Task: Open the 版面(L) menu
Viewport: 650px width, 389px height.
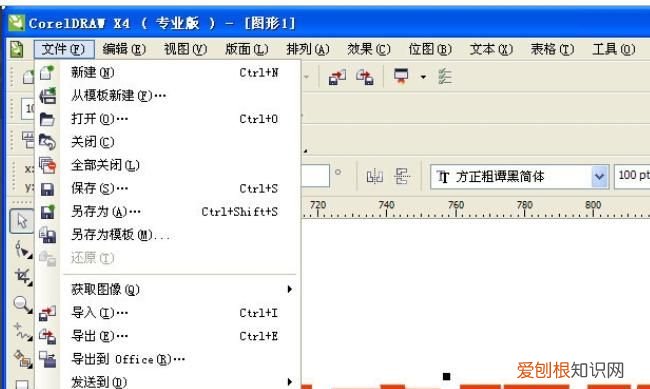Action: click(247, 49)
